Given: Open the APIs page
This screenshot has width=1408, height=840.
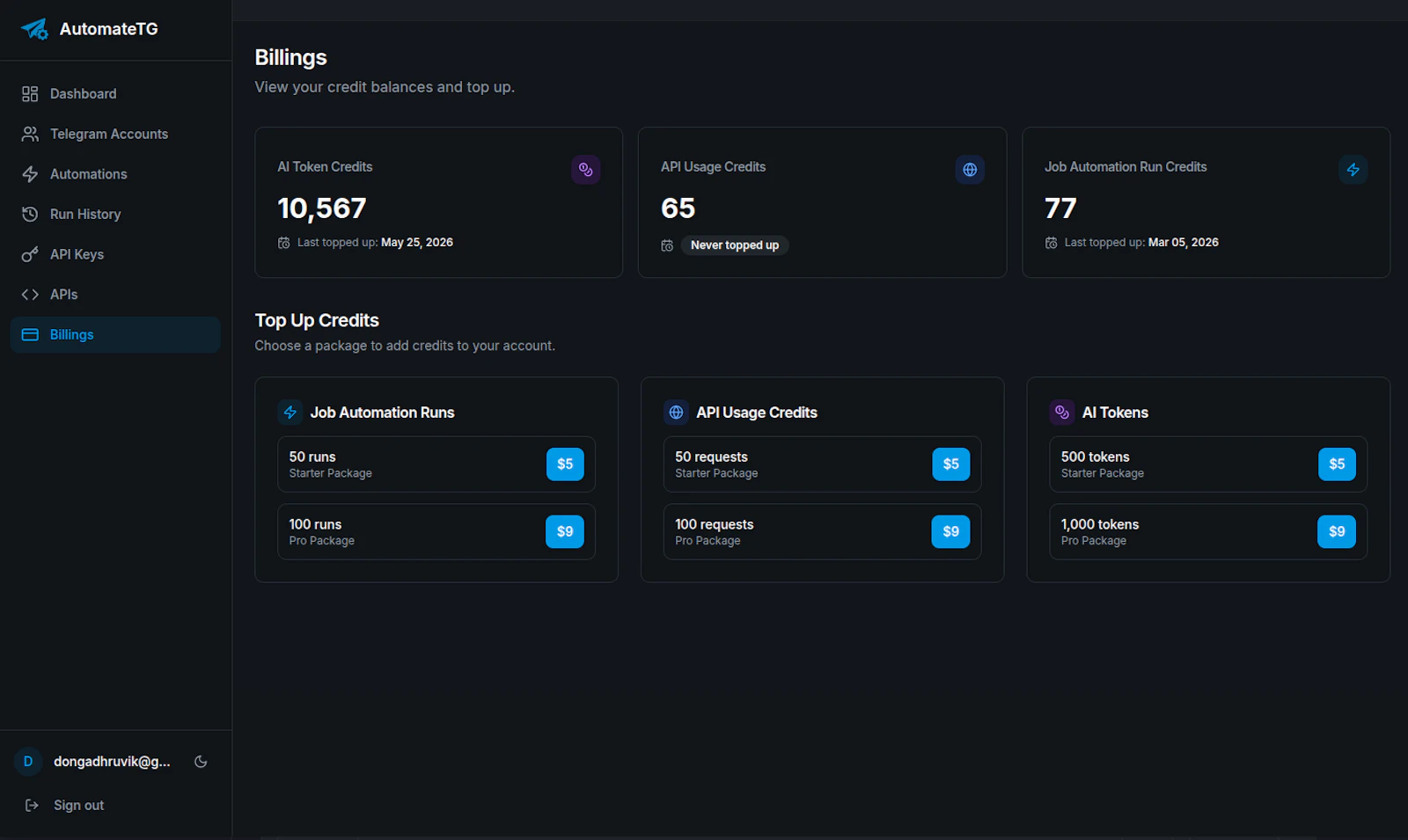Looking at the screenshot, I should pos(115,295).
